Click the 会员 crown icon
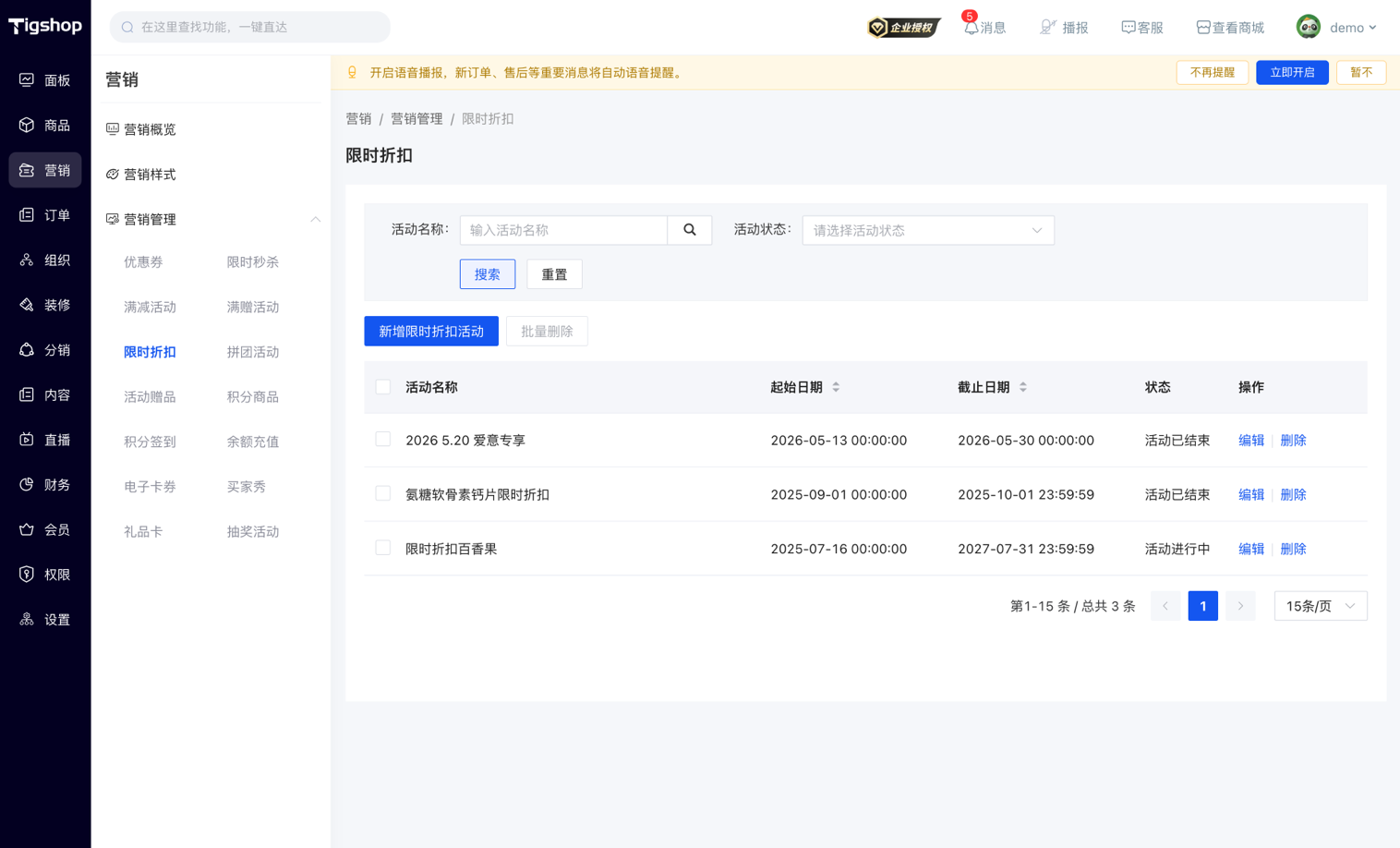Image resolution: width=1400 pixels, height=848 pixels. coord(27,529)
